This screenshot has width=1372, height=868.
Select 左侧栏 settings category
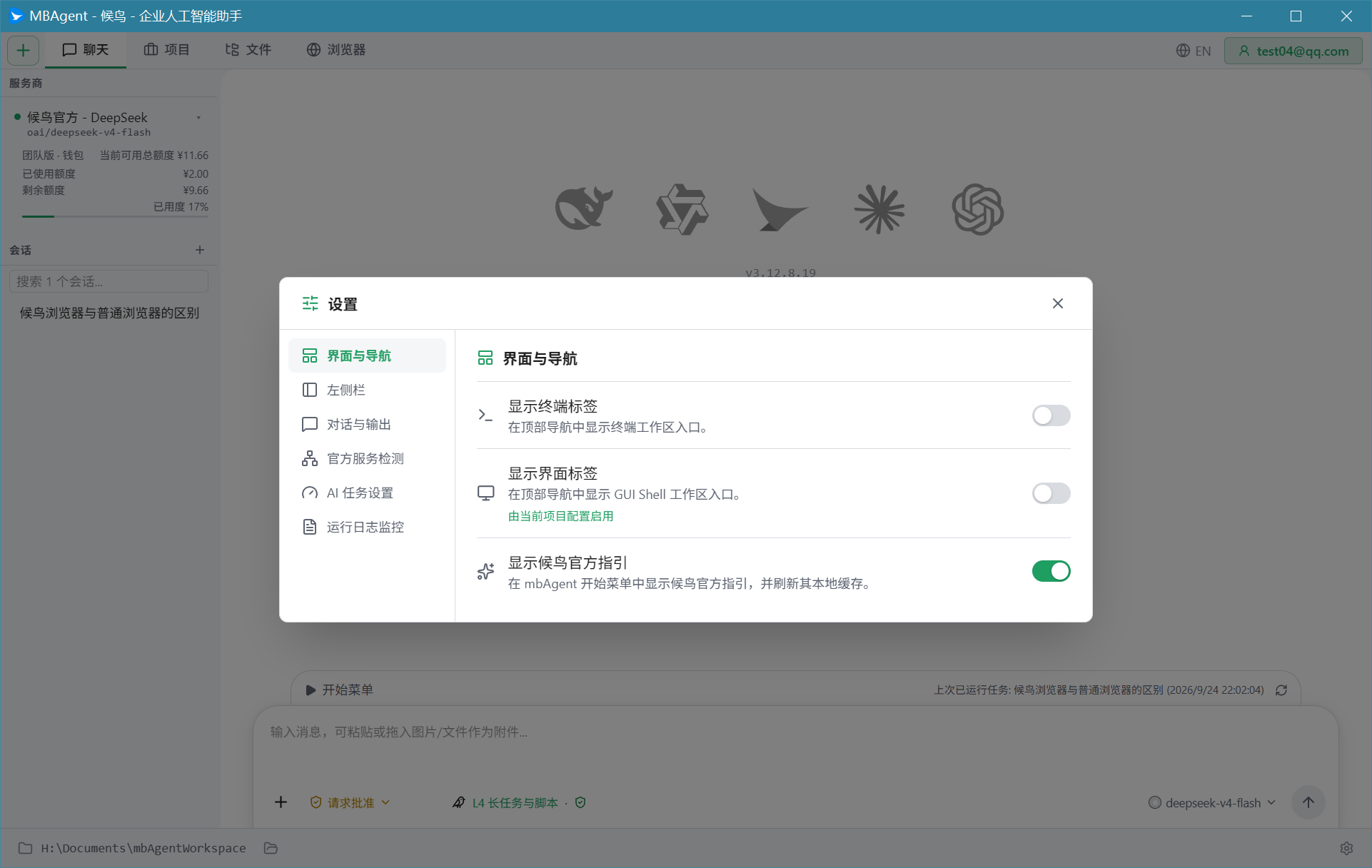pyautogui.click(x=367, y=390)
